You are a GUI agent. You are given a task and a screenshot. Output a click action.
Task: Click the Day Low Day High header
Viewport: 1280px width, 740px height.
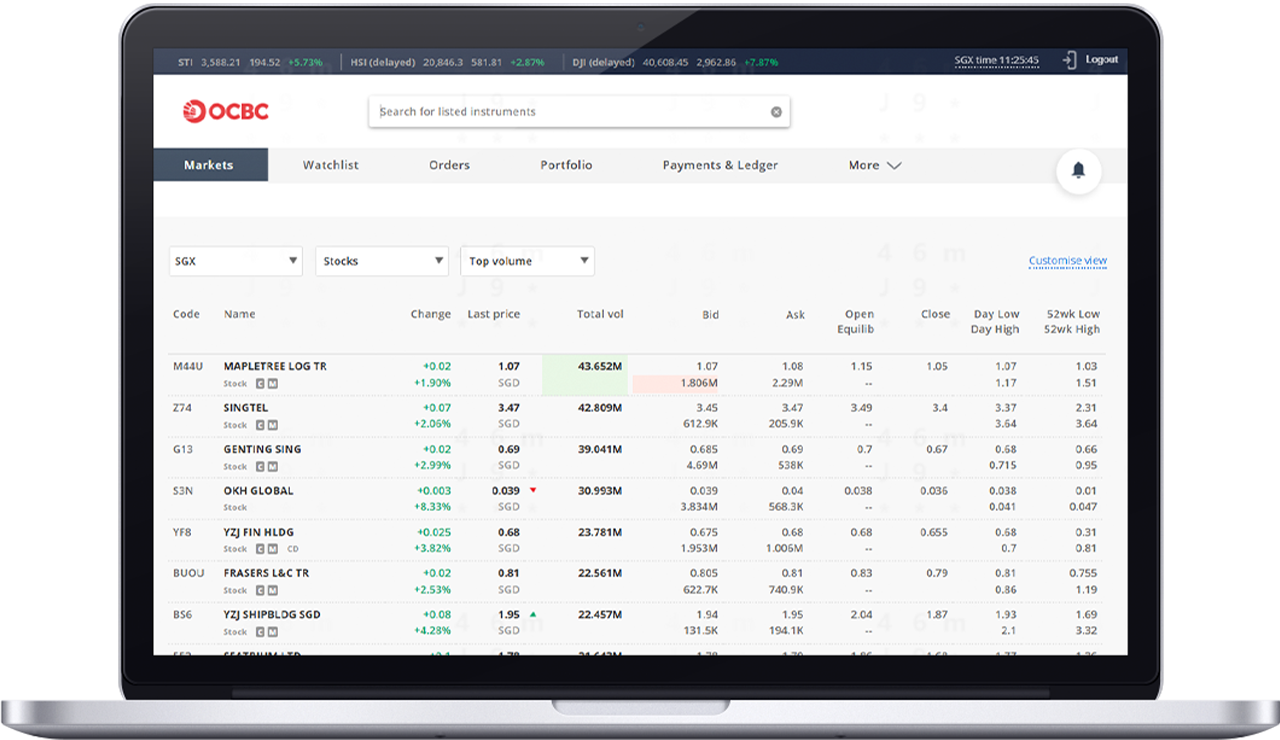point(995,321)
